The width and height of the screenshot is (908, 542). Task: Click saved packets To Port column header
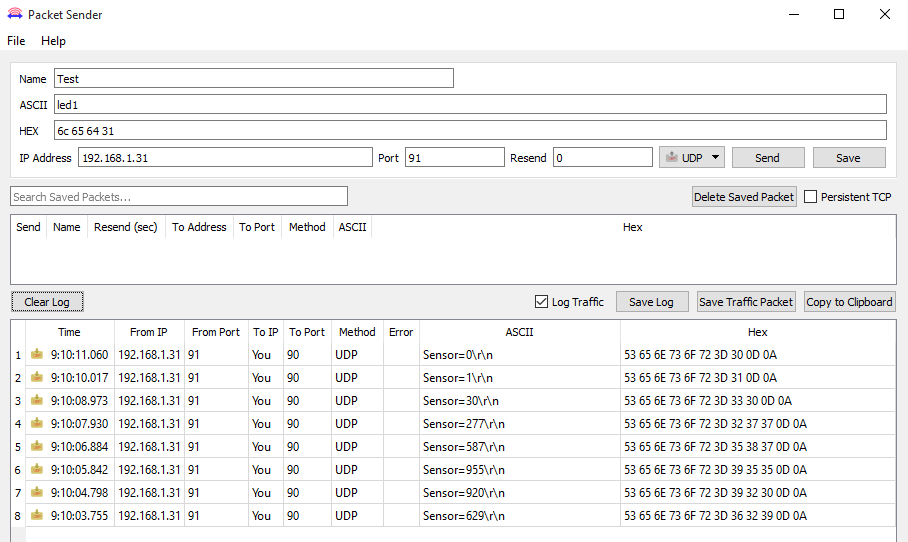coord(257,227)
